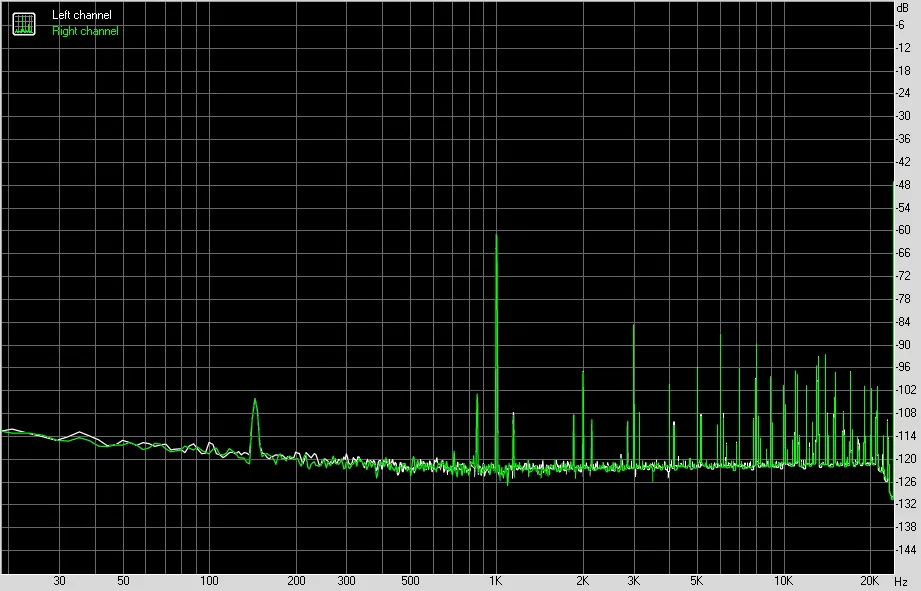The width and height of the screenshot is (921, 591).
Task: Click the '300' frequency axis label
Action: [x=347, y=581]
